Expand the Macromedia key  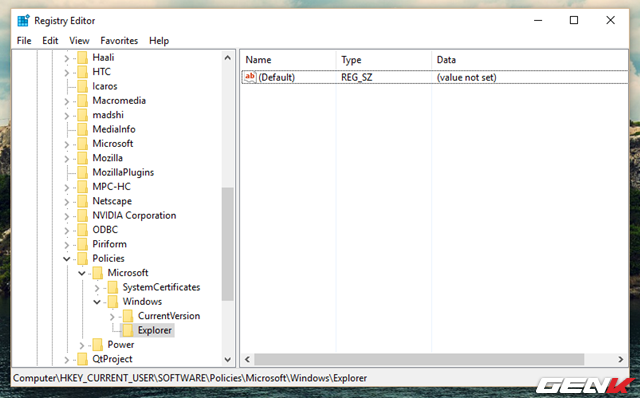click(x=67, y=101)
